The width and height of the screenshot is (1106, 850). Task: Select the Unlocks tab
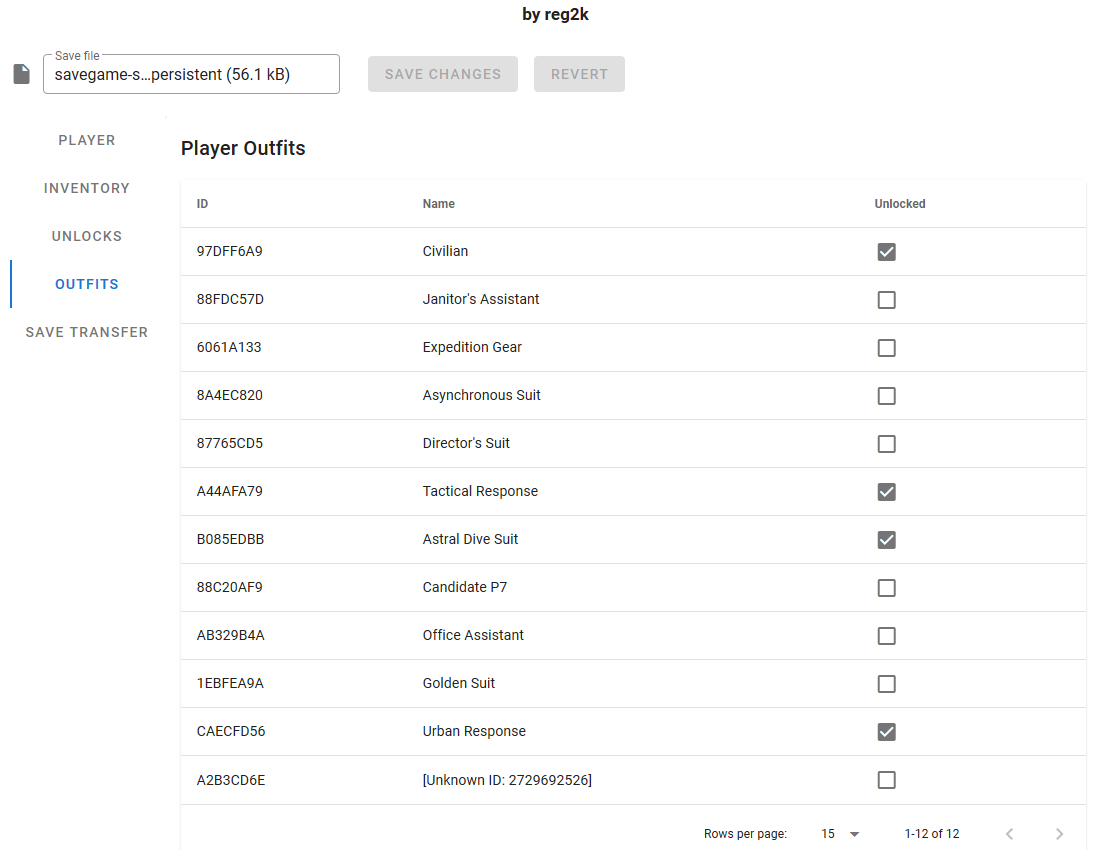(x=87, y=236)
